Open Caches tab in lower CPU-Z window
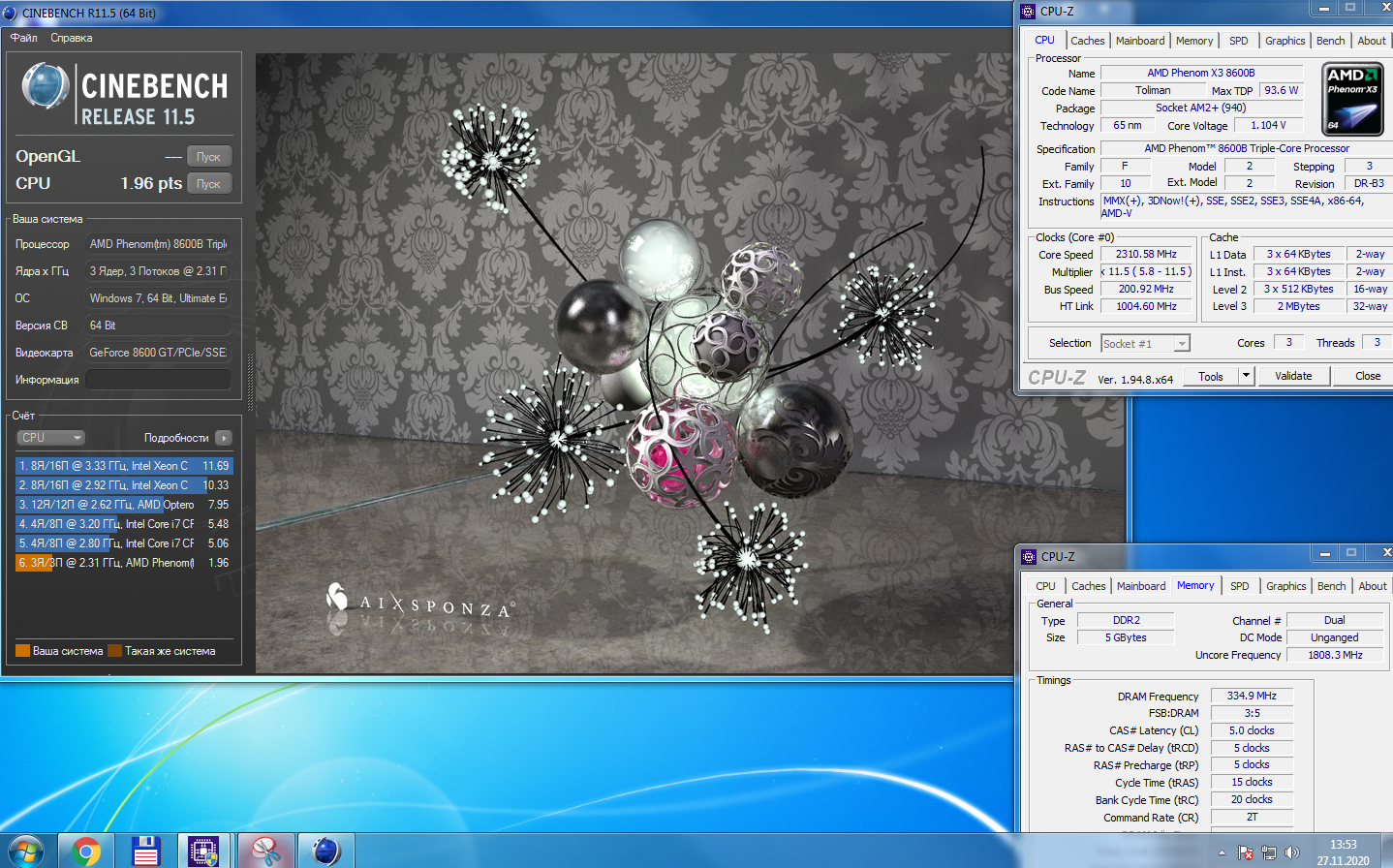 click(1088, 586)
